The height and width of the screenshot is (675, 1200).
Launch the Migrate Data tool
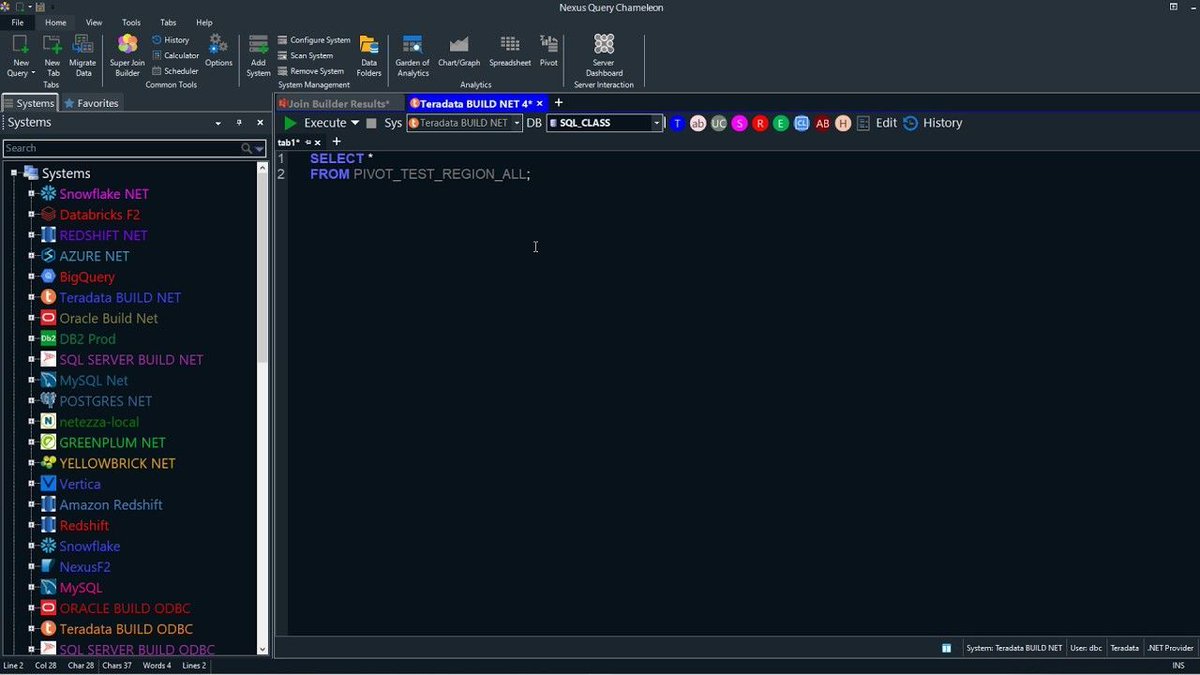pos(83,55)
